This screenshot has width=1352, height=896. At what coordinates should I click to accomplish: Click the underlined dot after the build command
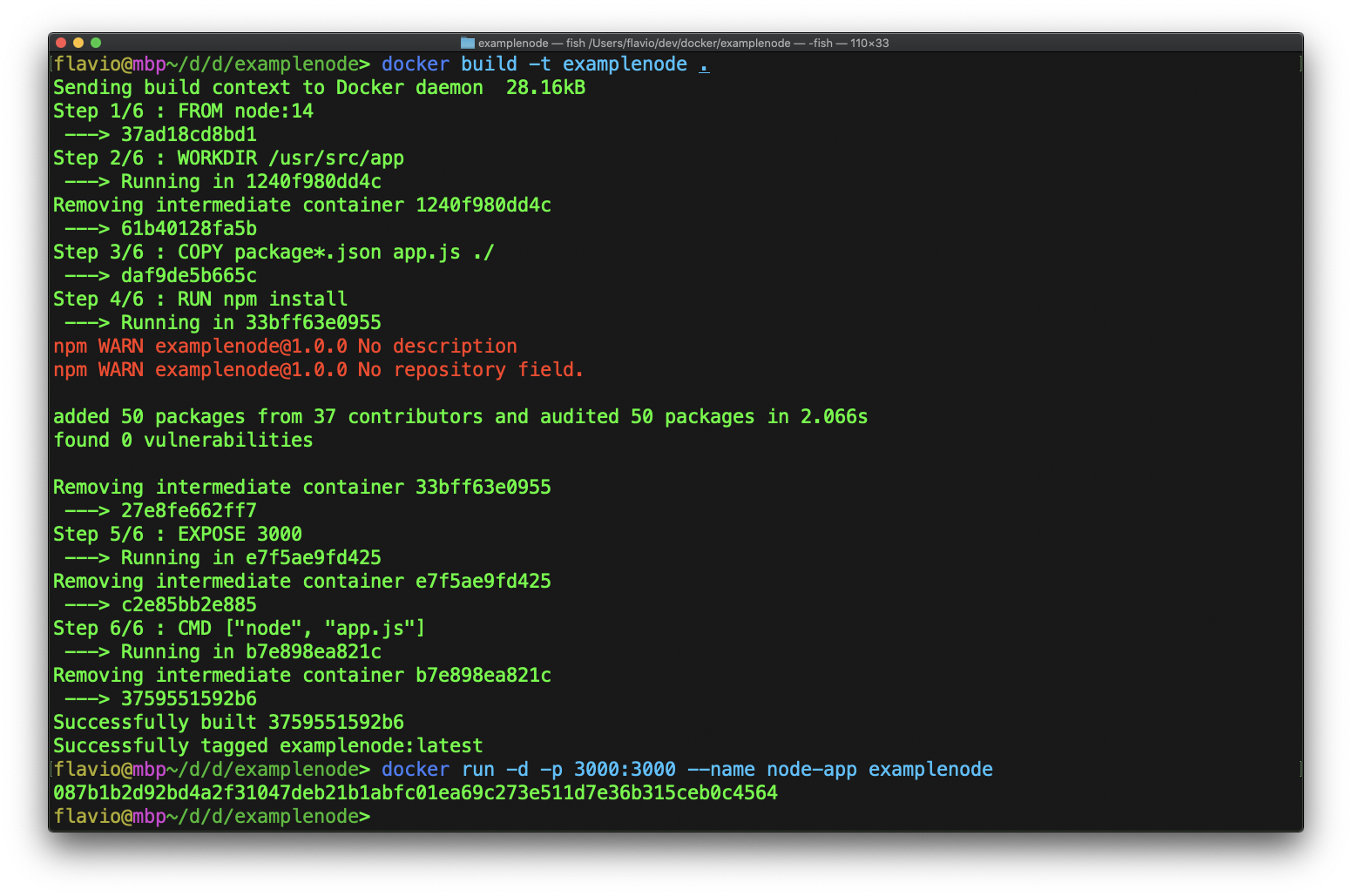coord(704,64)
